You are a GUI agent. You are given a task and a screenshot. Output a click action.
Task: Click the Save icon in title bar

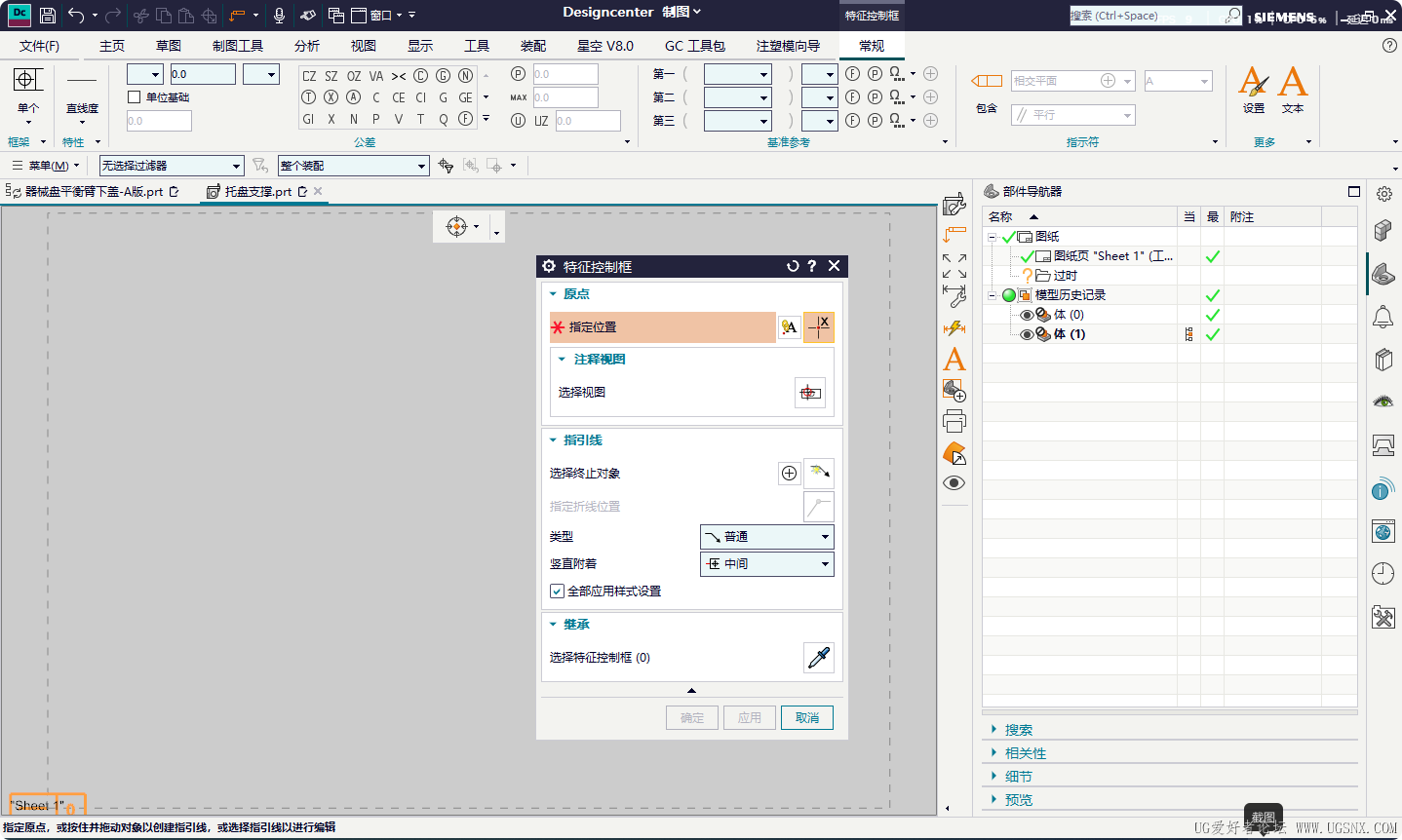coord(47,16)
